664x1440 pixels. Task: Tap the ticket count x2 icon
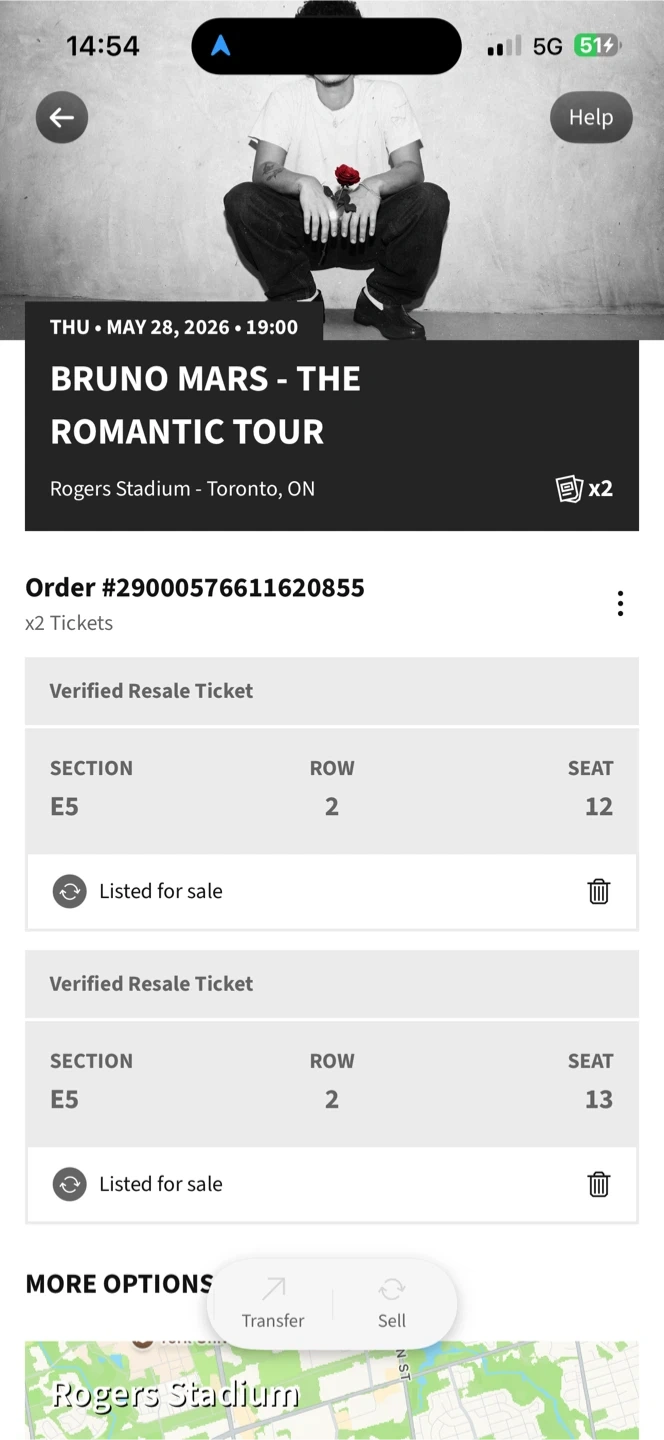[584, 489]
